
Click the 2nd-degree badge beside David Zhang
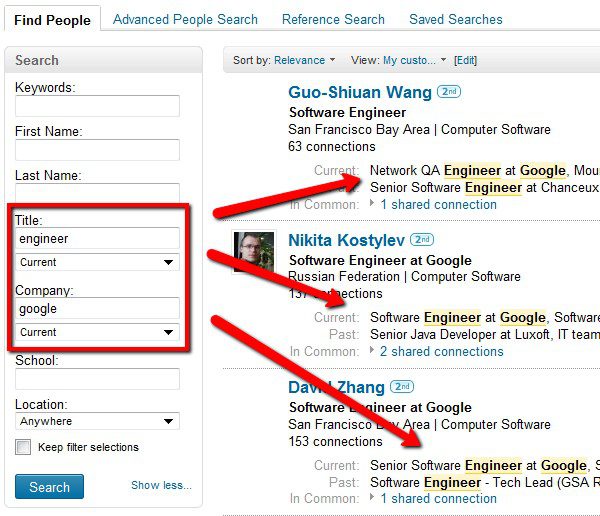(x=402, y=387)
